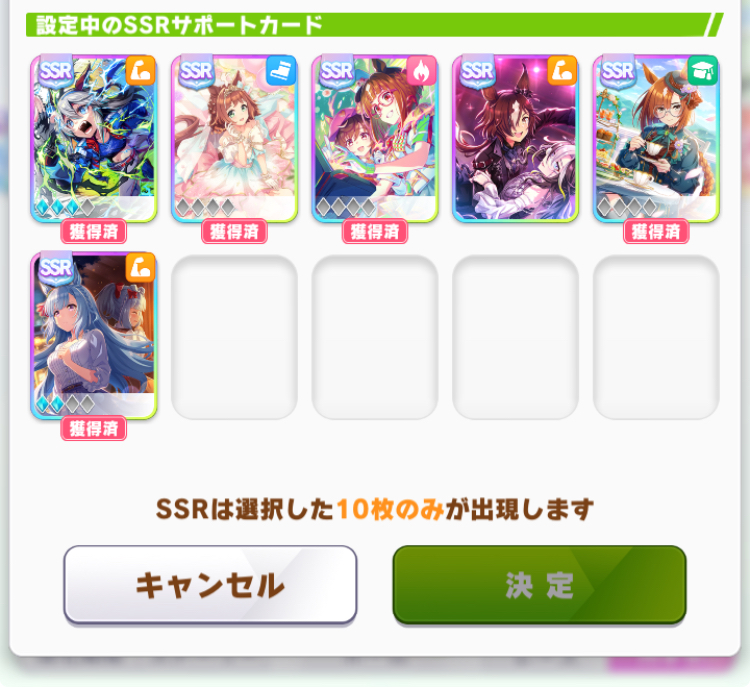Click the power-type icon on the gray-haired card
The width and height of the screenshot is (750, 687).
(140, 71)
